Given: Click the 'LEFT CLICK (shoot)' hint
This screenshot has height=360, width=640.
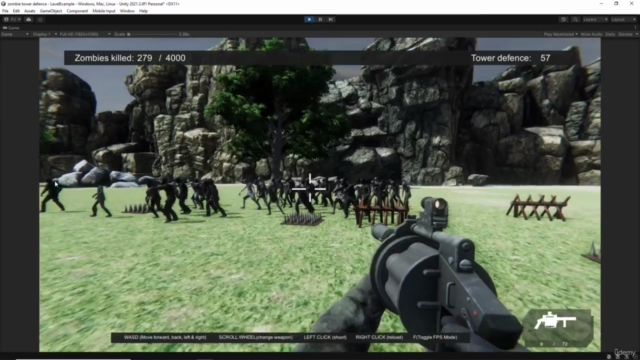Looking at the screenshot, I should [325, 337].
